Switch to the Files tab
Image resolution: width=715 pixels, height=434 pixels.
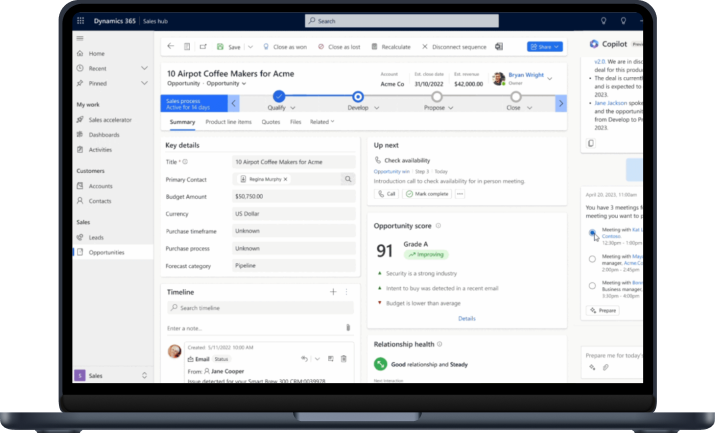295,122
